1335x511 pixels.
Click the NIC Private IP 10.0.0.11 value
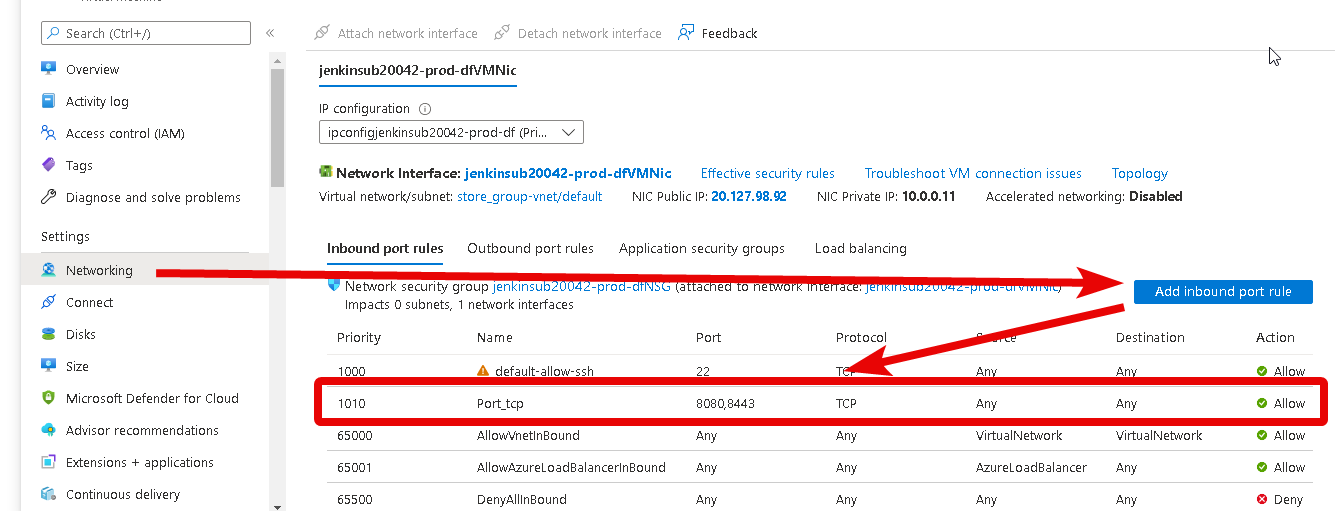pyautogui.click(x=928, y=196)
